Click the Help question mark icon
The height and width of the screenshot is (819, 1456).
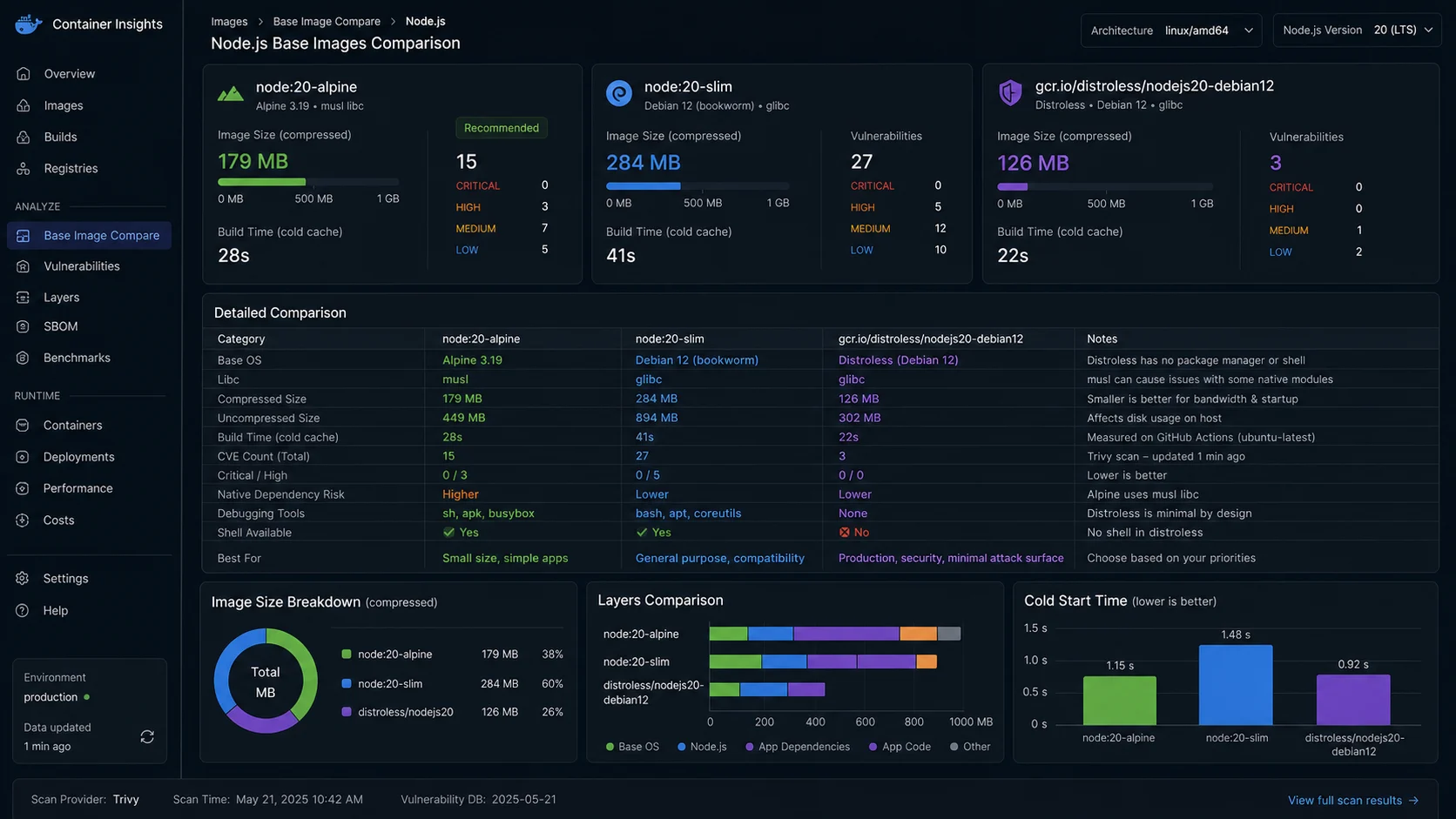pos(24,611)
